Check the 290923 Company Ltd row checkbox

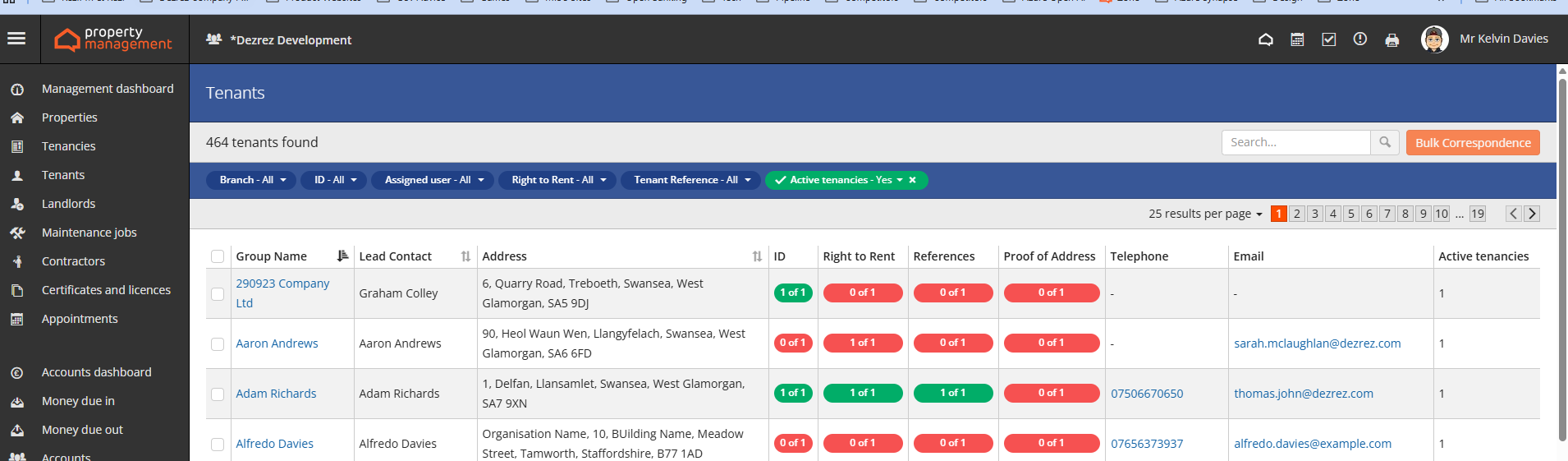[218, 293]
